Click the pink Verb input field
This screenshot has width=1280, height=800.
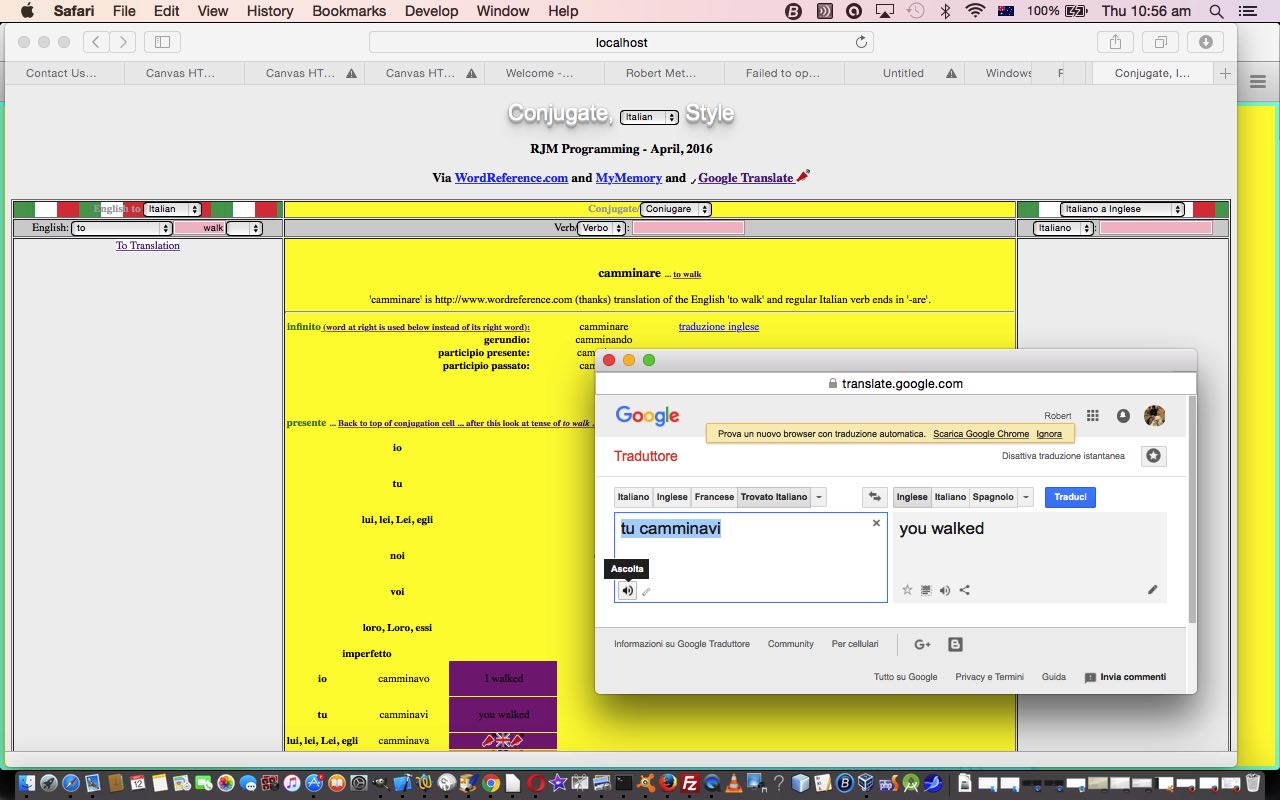pos(688,228)
